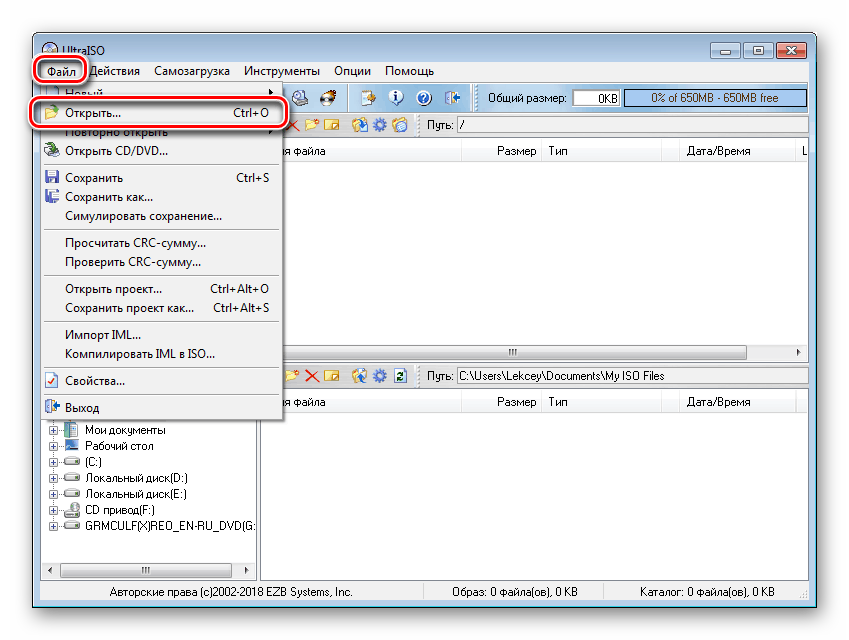Viewport: 849px width, 640px height.
Task: Click the red X delete icon in lower toolbar
Action: (x=312, y=376)
